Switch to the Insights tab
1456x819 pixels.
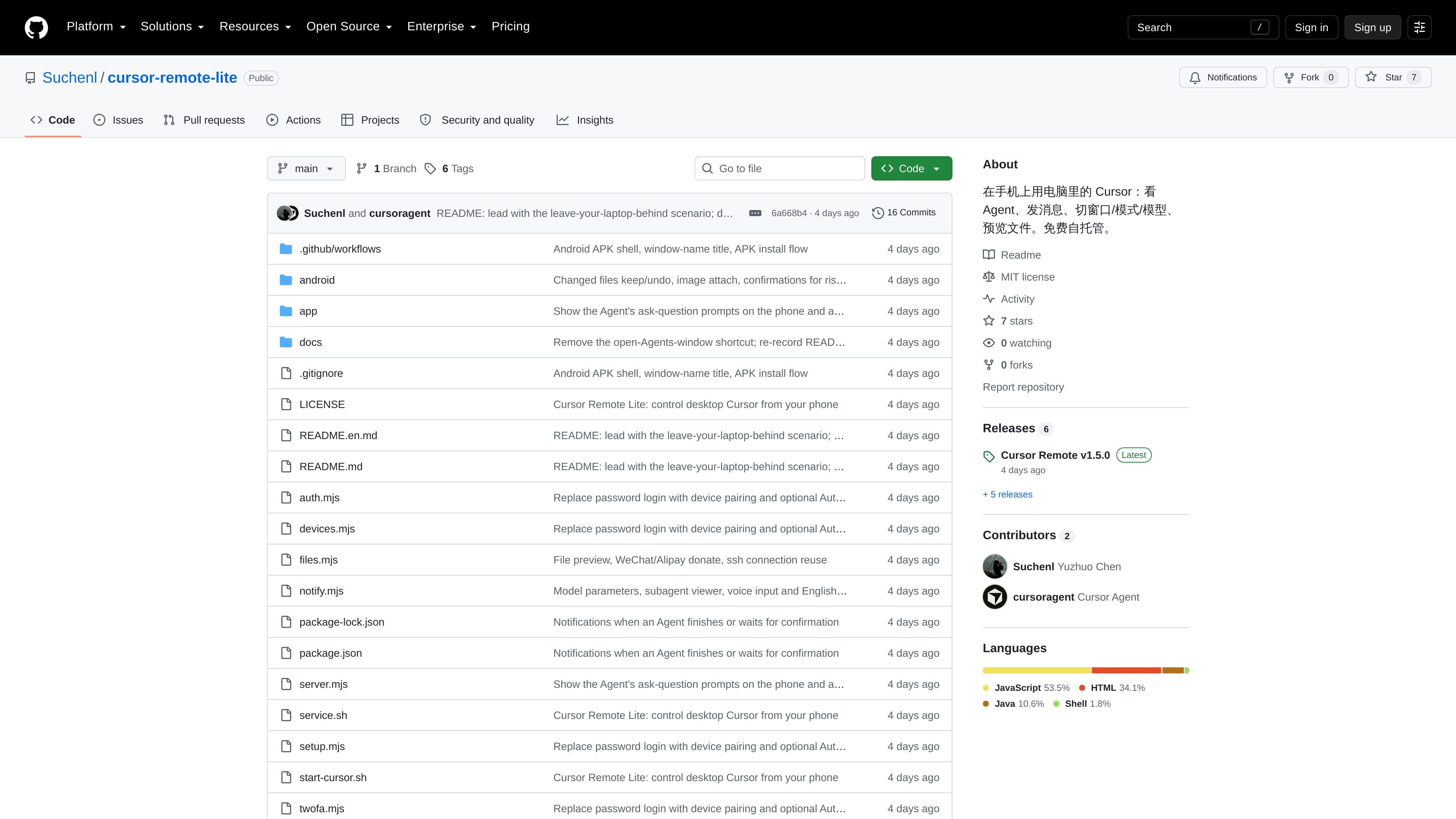[x=585, y=120]
